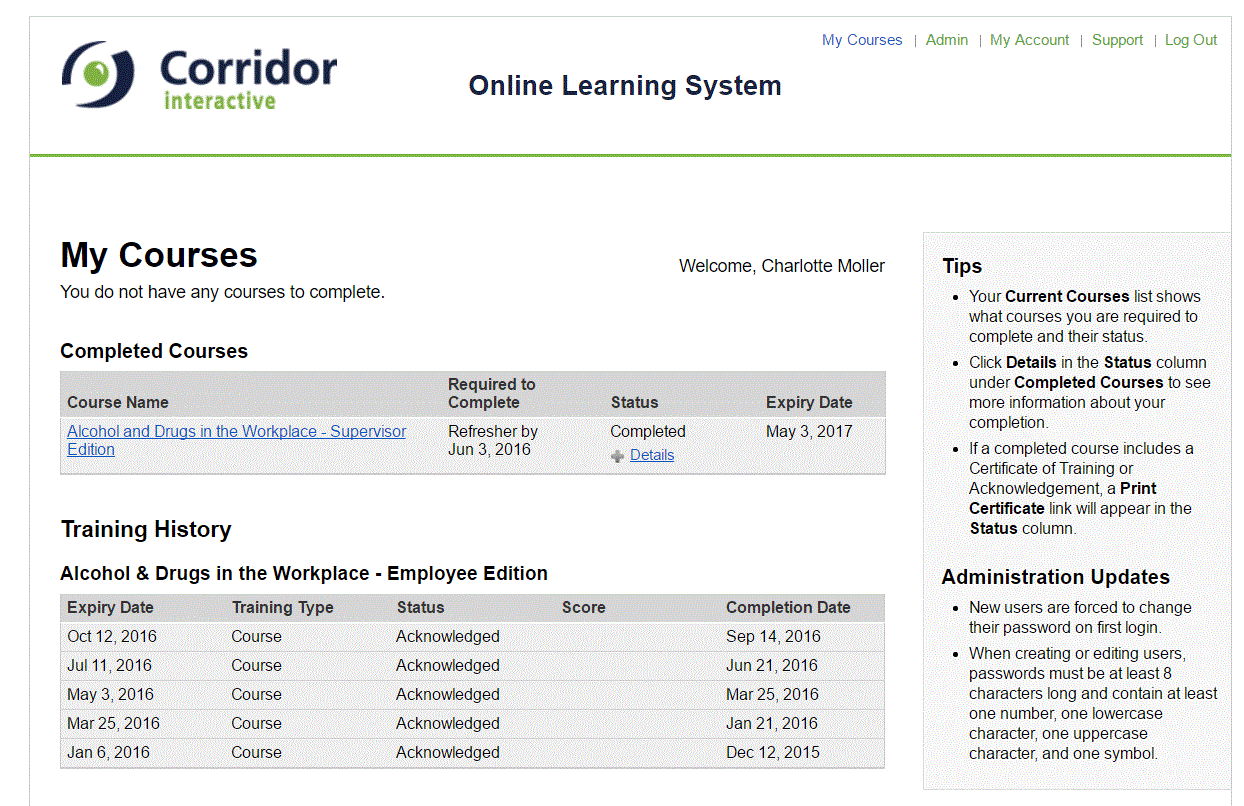
Task: Expand Details via the plus icon
Action: (617, 456)
